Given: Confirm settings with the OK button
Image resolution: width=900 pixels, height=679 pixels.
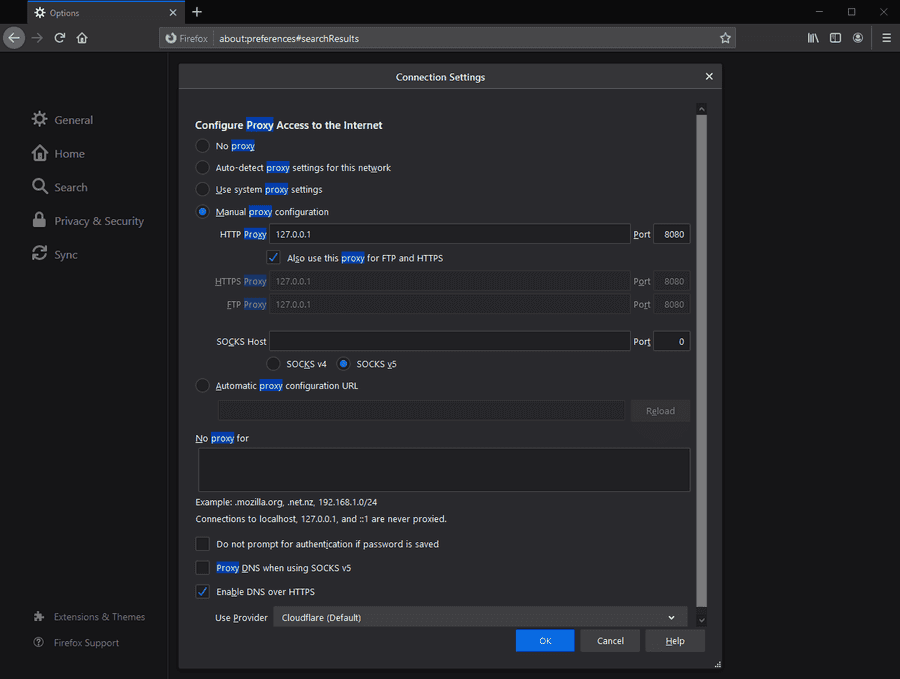Looking at the screenshot, I should (x=545, y=641).
